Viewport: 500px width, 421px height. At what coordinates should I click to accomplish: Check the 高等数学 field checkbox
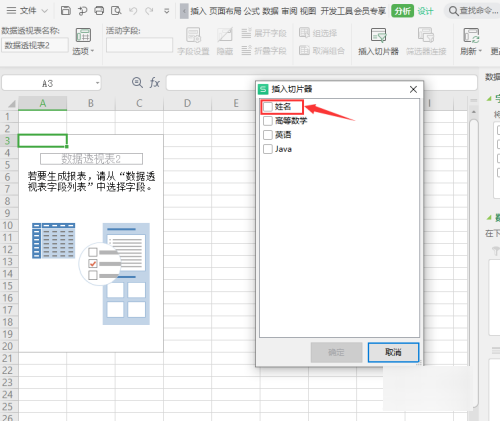pos(268,121)
